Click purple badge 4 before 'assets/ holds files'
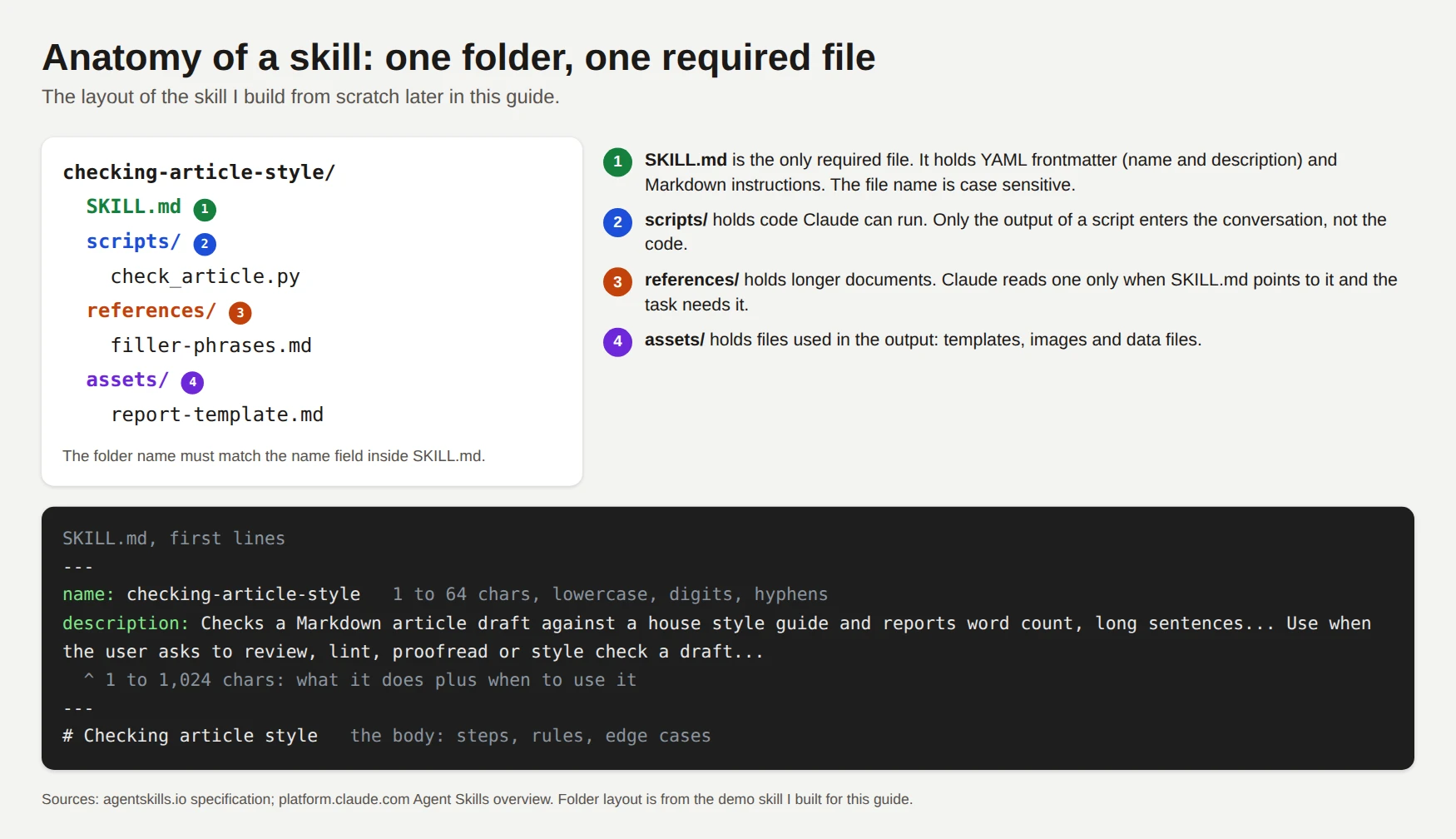 click(617, 341)
